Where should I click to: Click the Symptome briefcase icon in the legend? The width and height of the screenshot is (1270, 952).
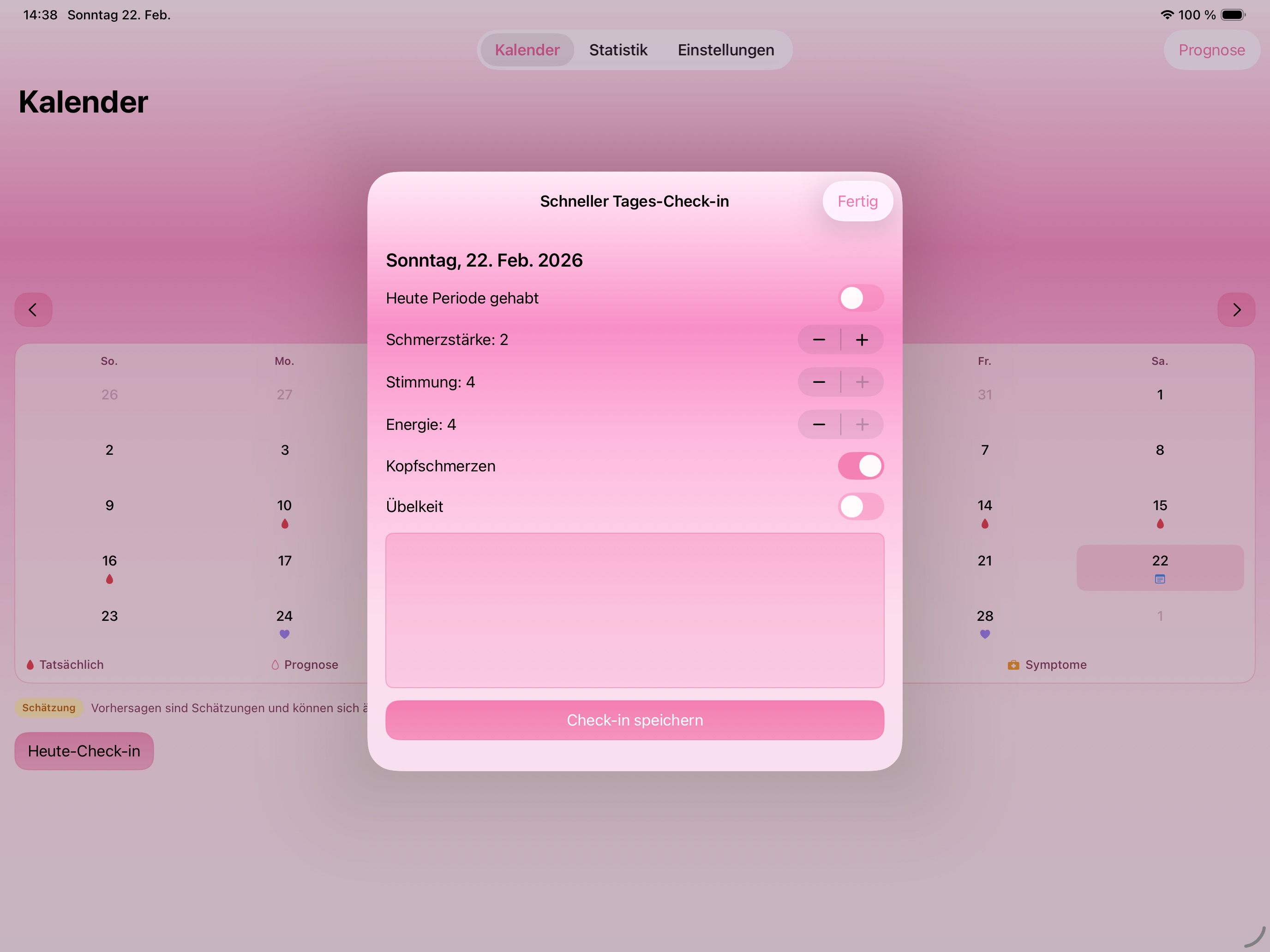tap(1013, 665)
